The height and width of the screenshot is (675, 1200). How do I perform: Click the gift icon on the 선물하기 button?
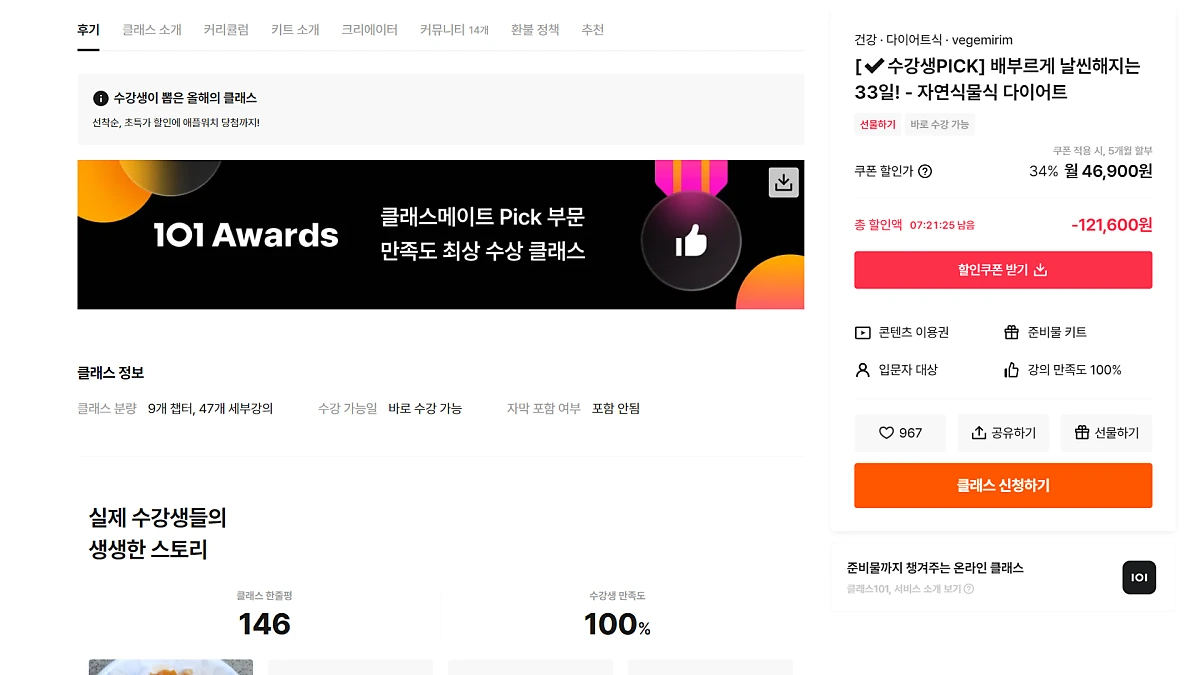(1082, 433)
